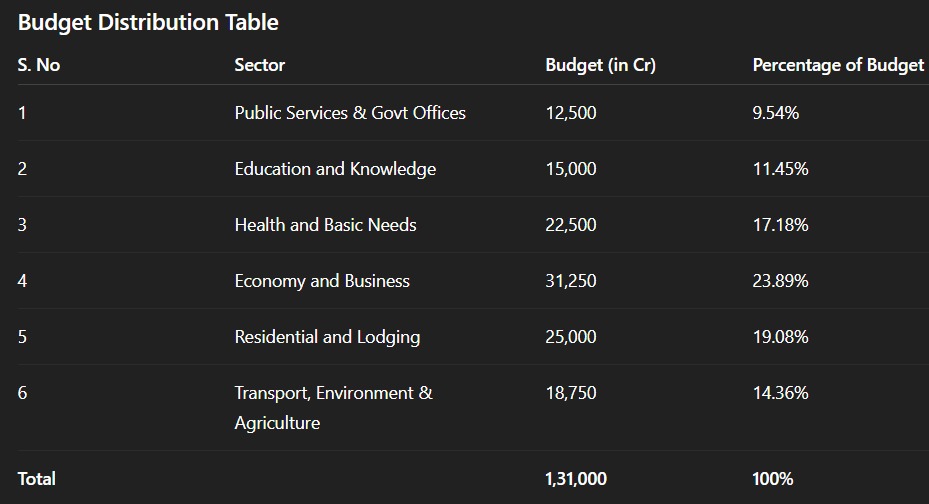Click the 15,000 budget value

click(571, 169)
